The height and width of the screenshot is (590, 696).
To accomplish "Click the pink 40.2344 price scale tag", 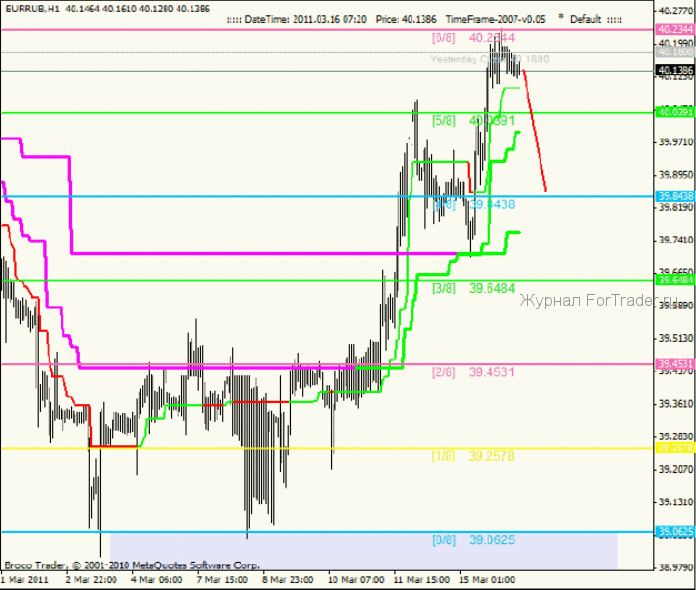I will pos(675,29).
